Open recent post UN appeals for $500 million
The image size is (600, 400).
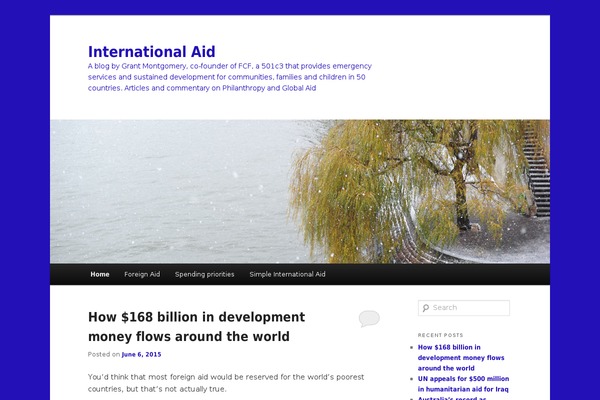pos(463,384)
